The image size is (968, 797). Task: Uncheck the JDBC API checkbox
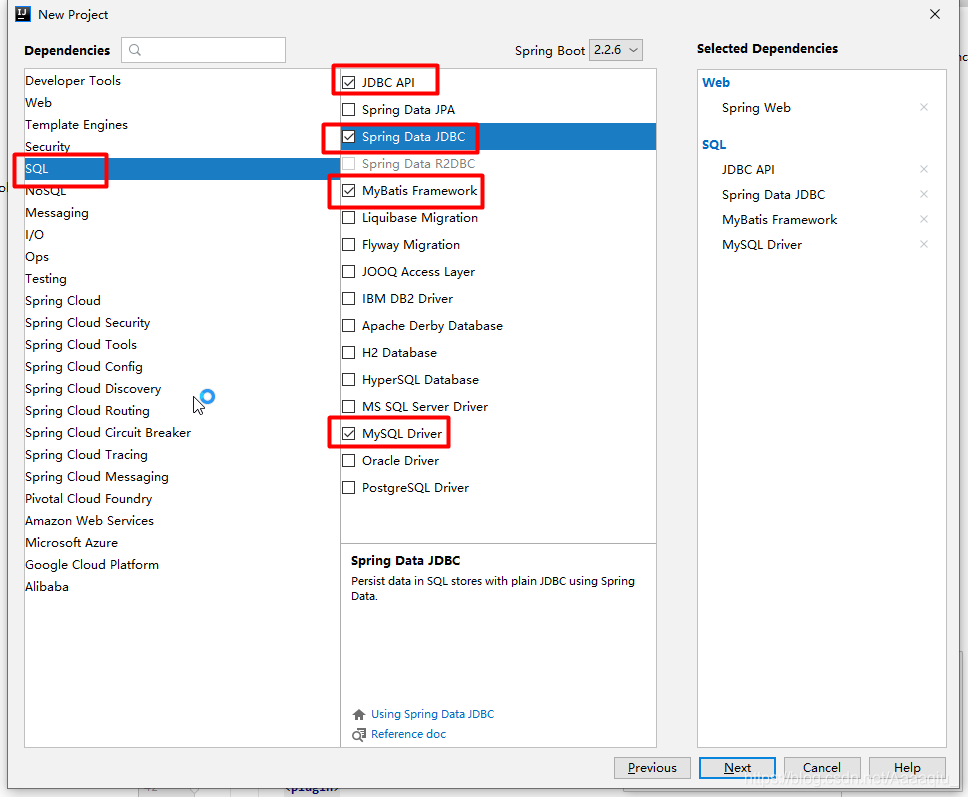[x=349, y=83]
